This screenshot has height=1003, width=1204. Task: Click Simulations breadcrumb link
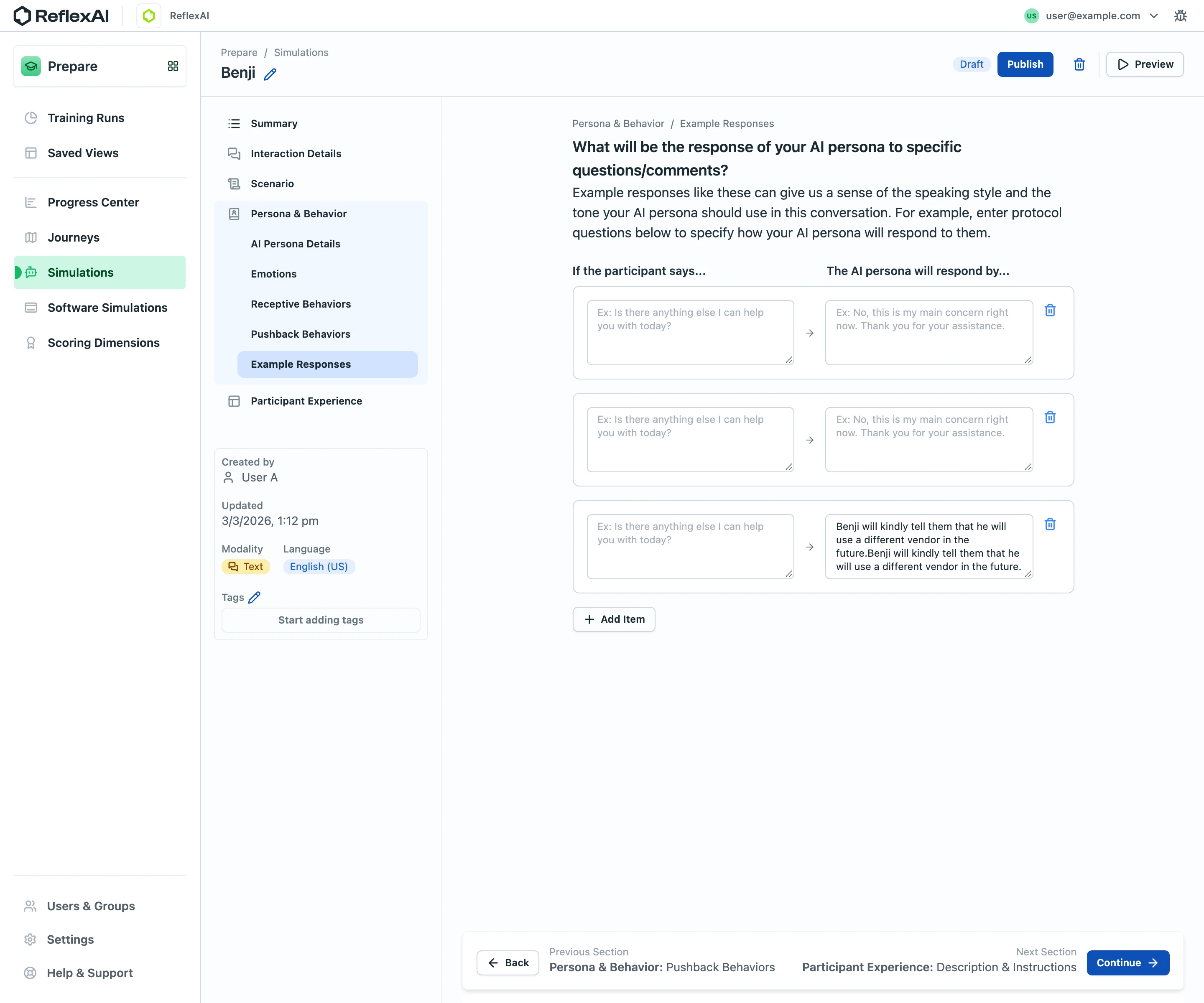[x=301, y=52]
